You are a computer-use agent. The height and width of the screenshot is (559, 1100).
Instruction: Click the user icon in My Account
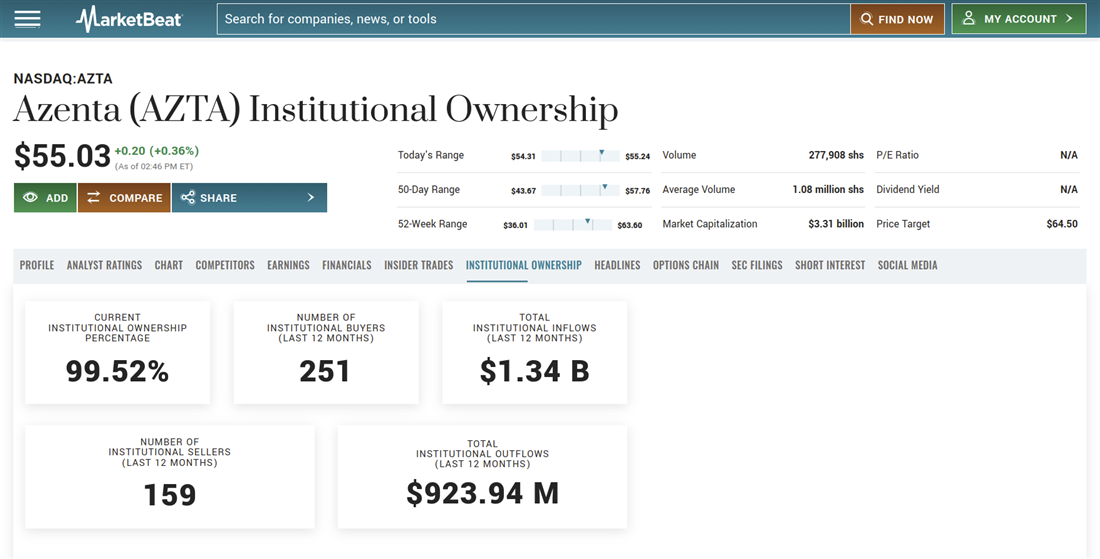(x=969, y=19)
